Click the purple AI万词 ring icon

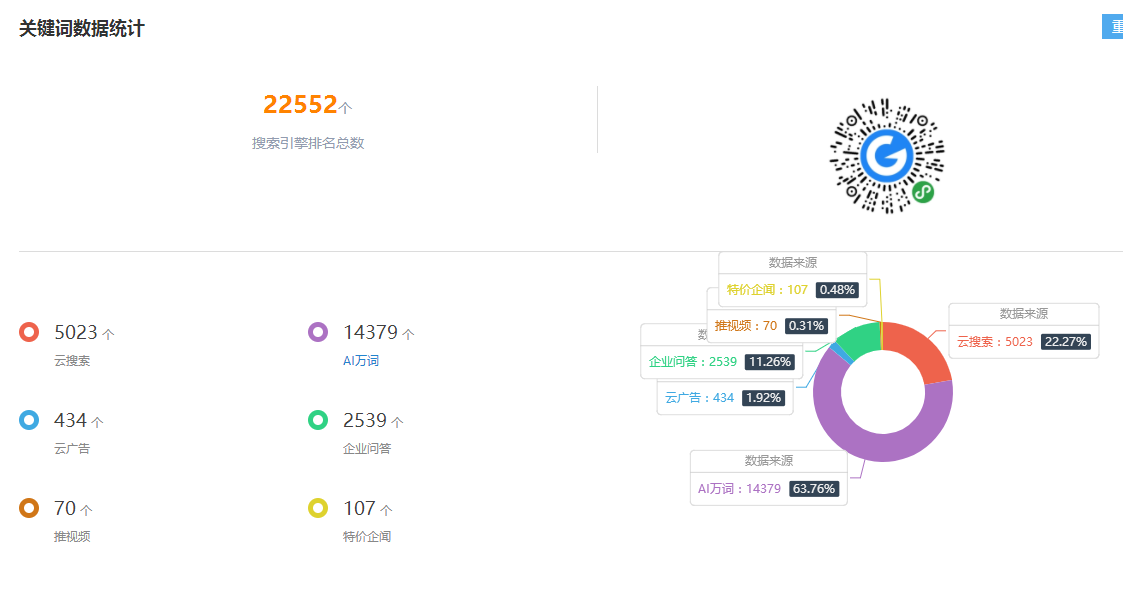pos(318,332)
